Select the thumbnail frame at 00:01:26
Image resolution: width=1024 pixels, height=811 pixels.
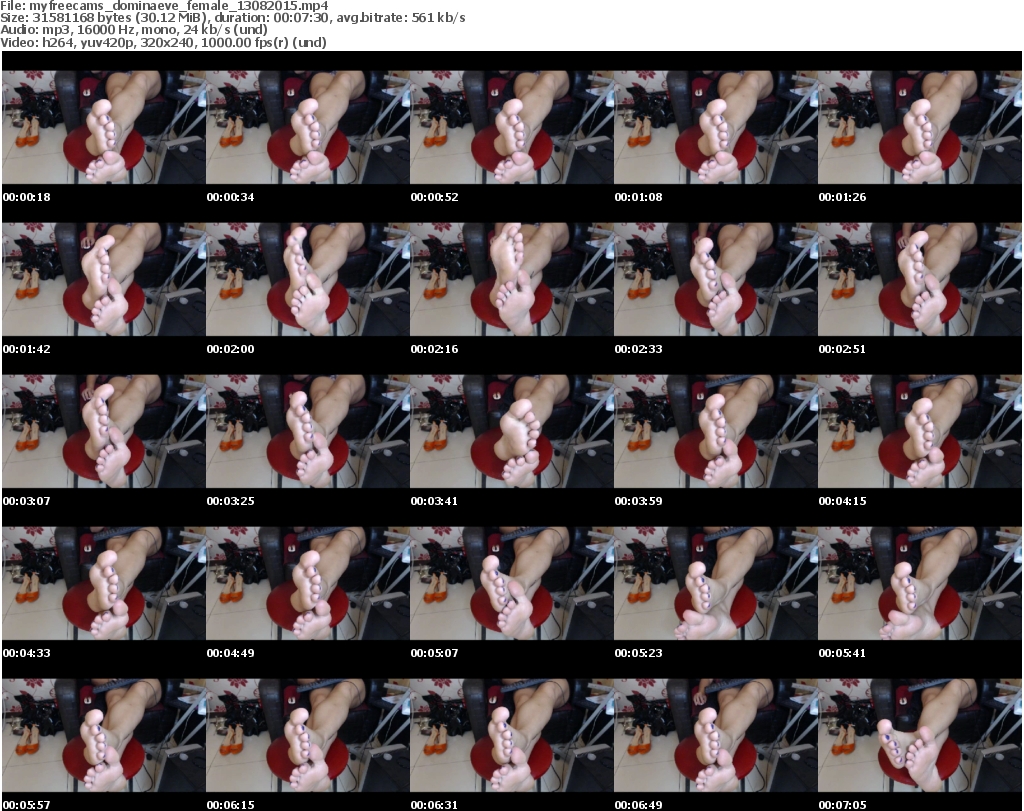point(920,127)
